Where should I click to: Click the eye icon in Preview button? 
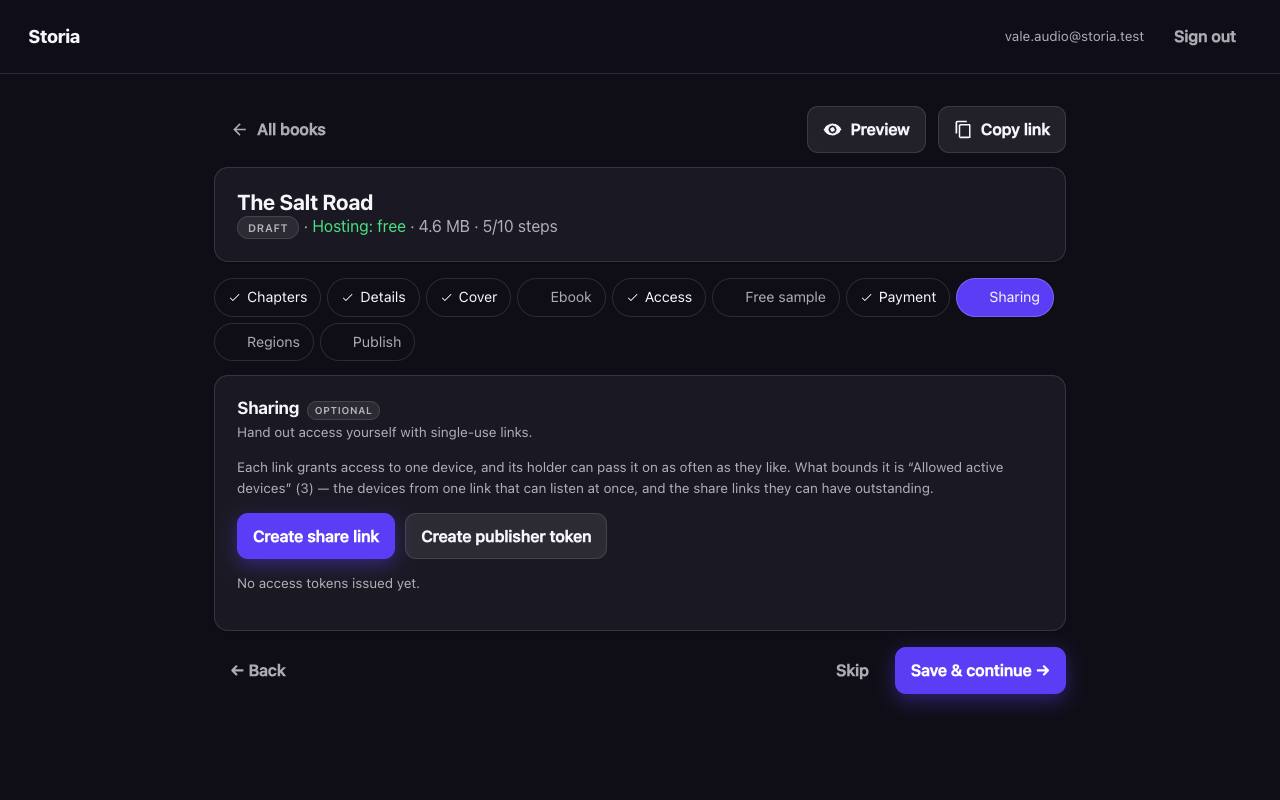pos(832,130)
